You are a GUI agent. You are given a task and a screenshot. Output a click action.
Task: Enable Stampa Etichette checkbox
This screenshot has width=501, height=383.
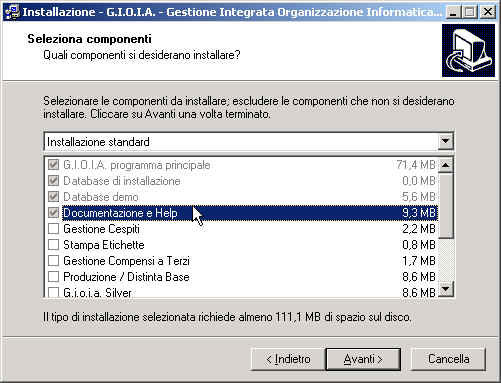tap(53, 245)
